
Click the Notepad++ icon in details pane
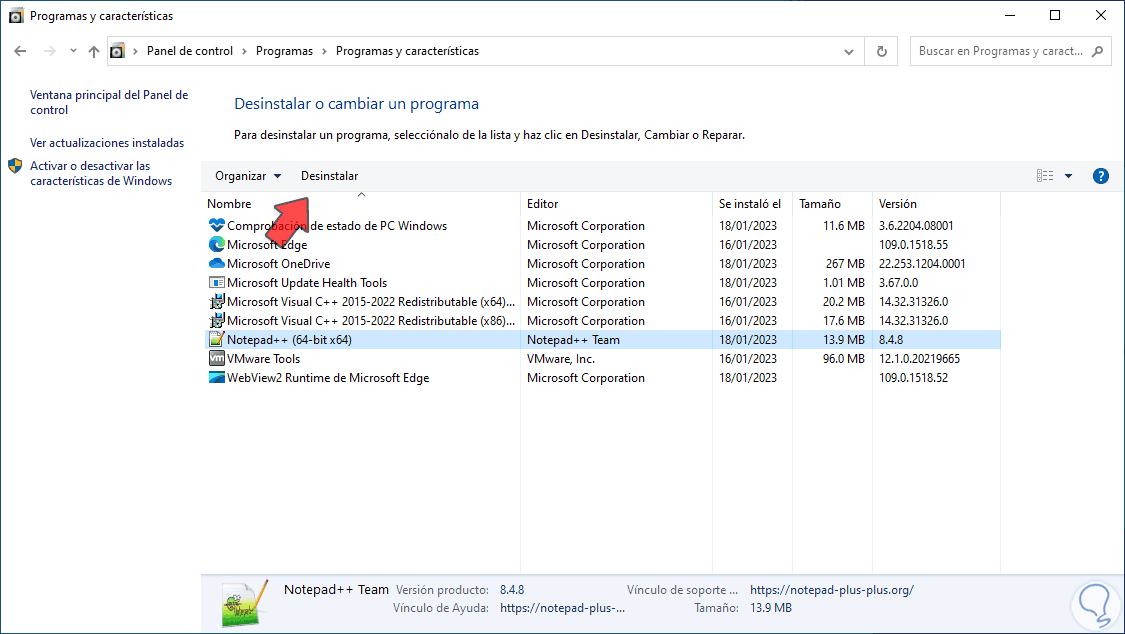245,602
